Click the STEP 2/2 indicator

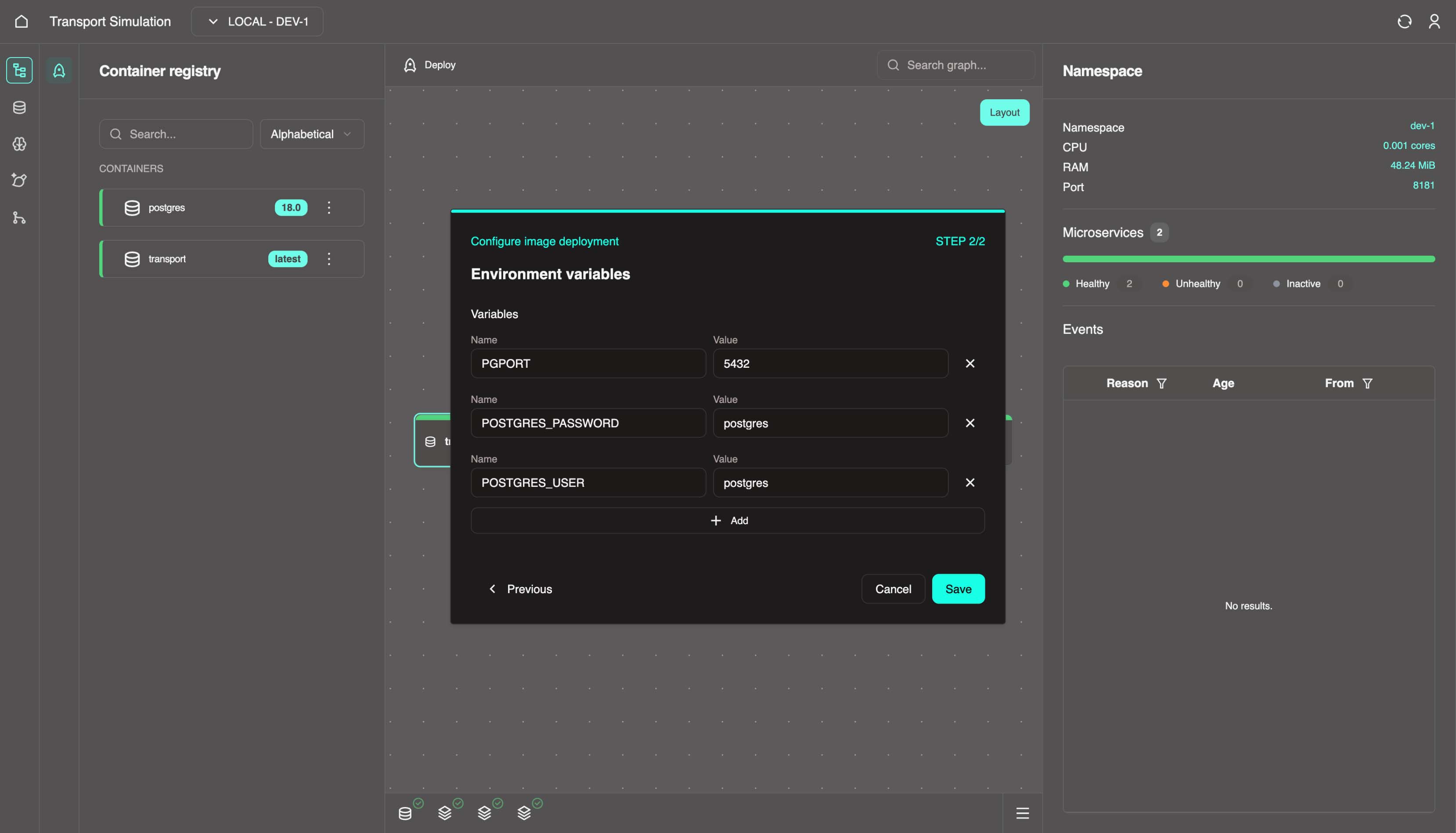coord(960,242)
